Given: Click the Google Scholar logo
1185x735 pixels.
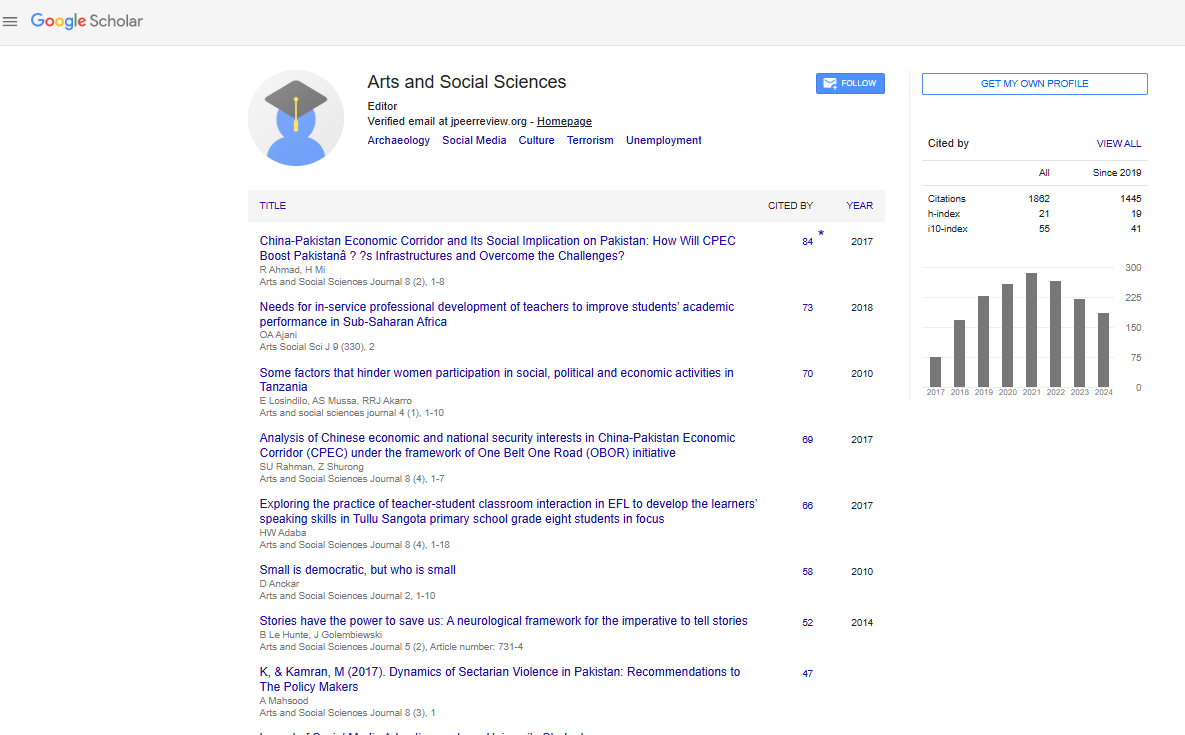Looking at the screenshot, I should coord(87,21).
